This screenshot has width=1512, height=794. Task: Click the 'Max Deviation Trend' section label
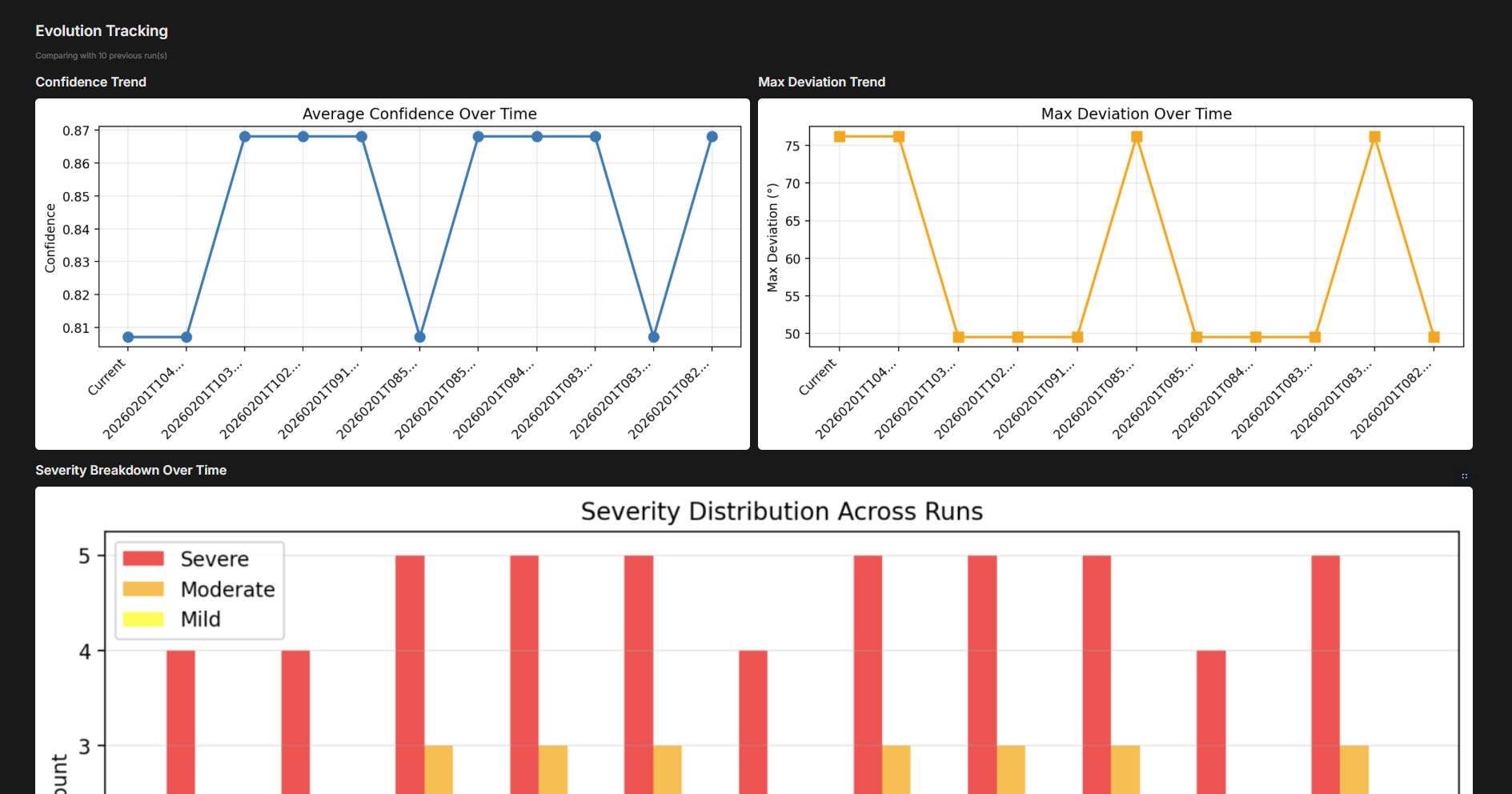click(821, 82)
